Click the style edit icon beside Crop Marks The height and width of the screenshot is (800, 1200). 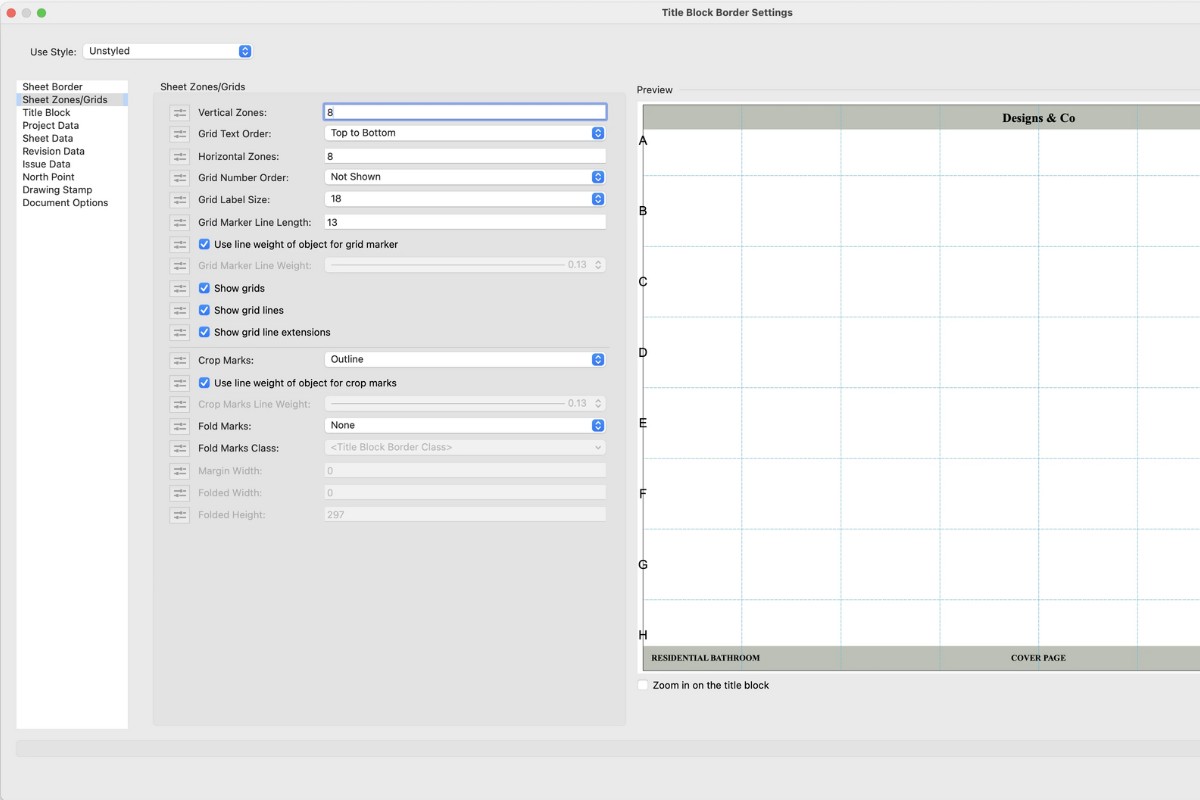179,358
